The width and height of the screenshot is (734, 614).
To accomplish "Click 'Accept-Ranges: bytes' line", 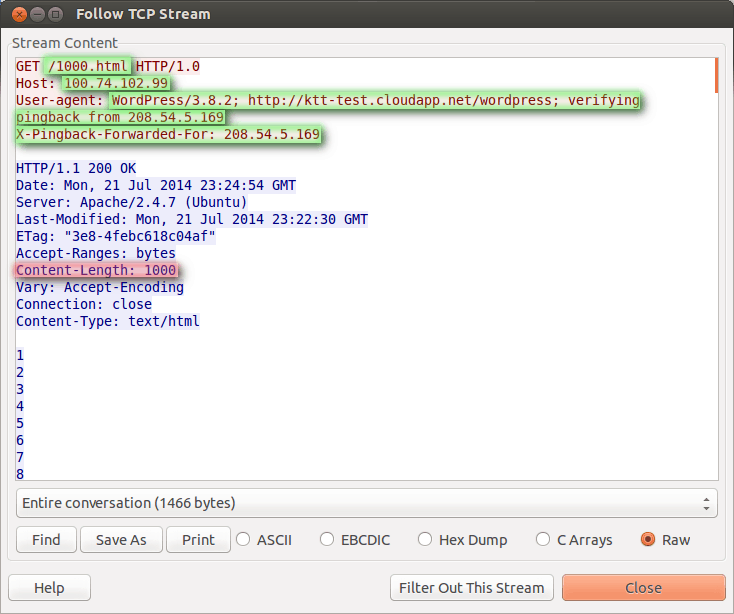I will [x=96, y=253].
